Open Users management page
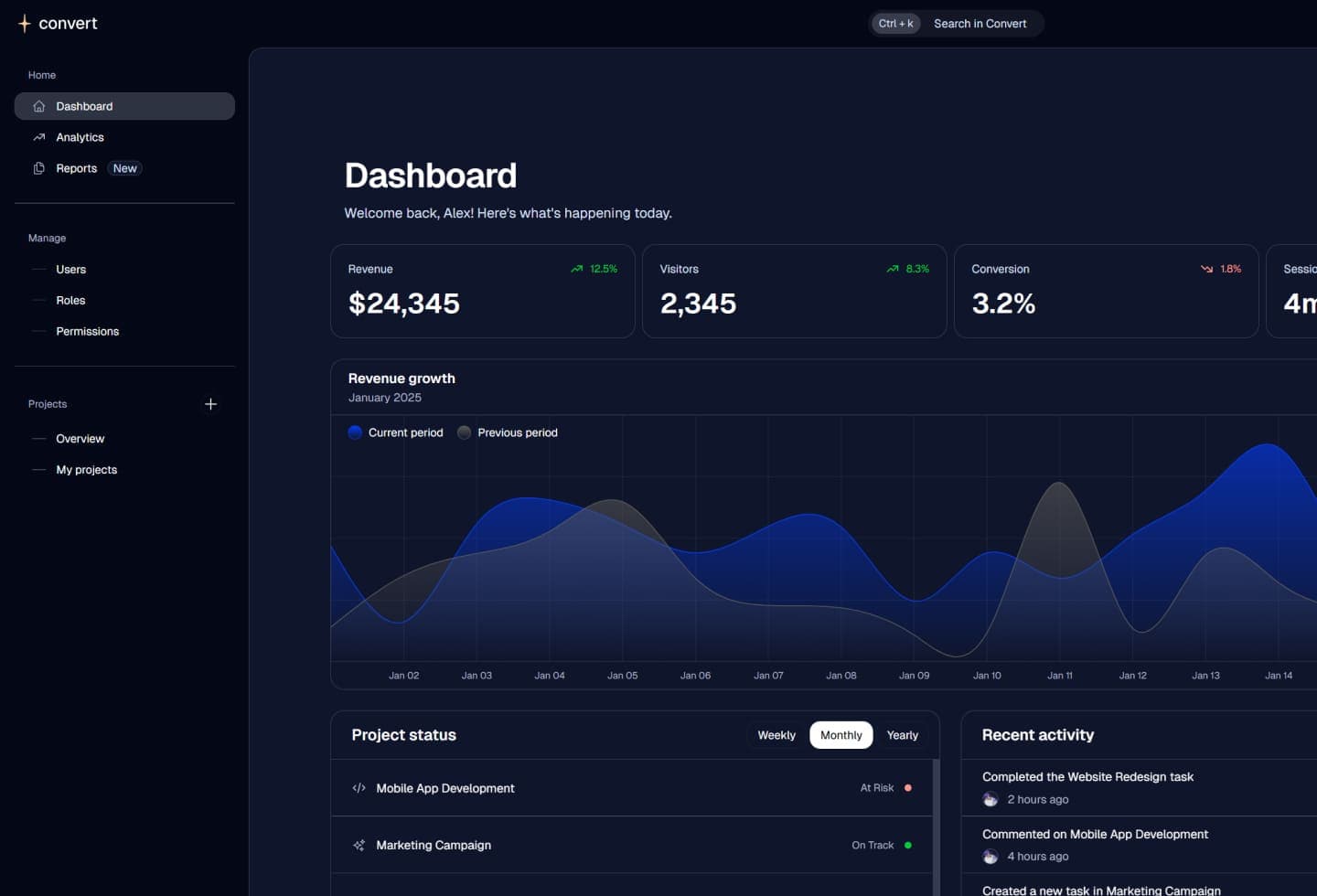 124,270
